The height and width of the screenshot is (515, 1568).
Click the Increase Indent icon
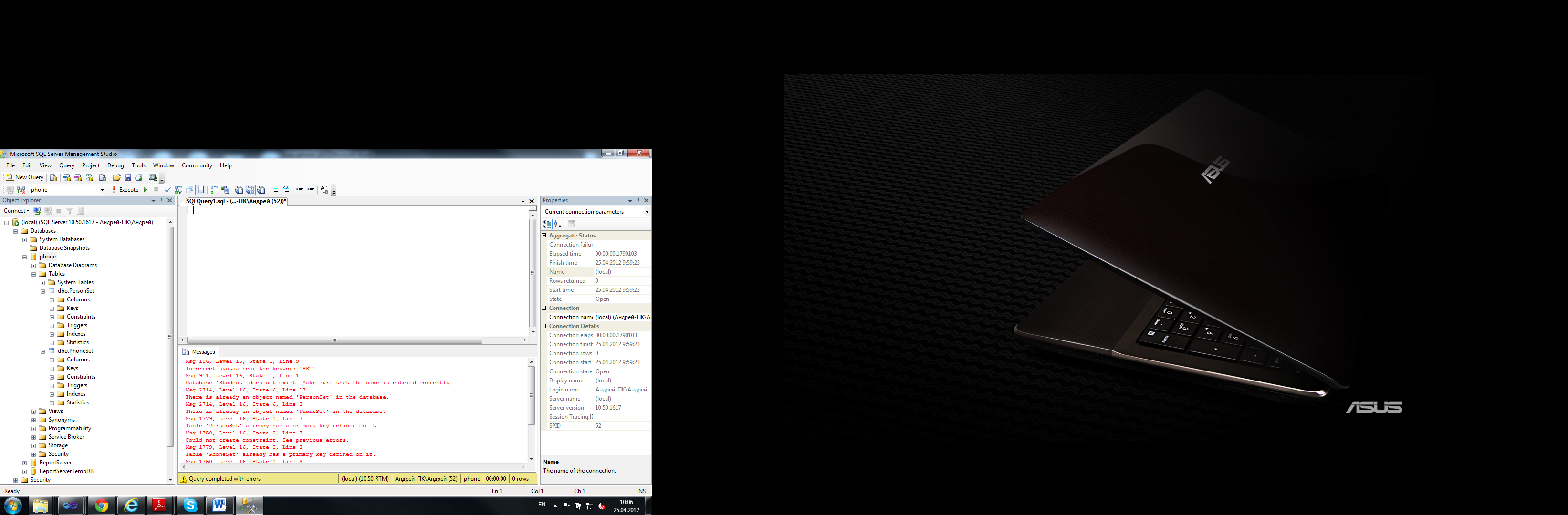311,190
